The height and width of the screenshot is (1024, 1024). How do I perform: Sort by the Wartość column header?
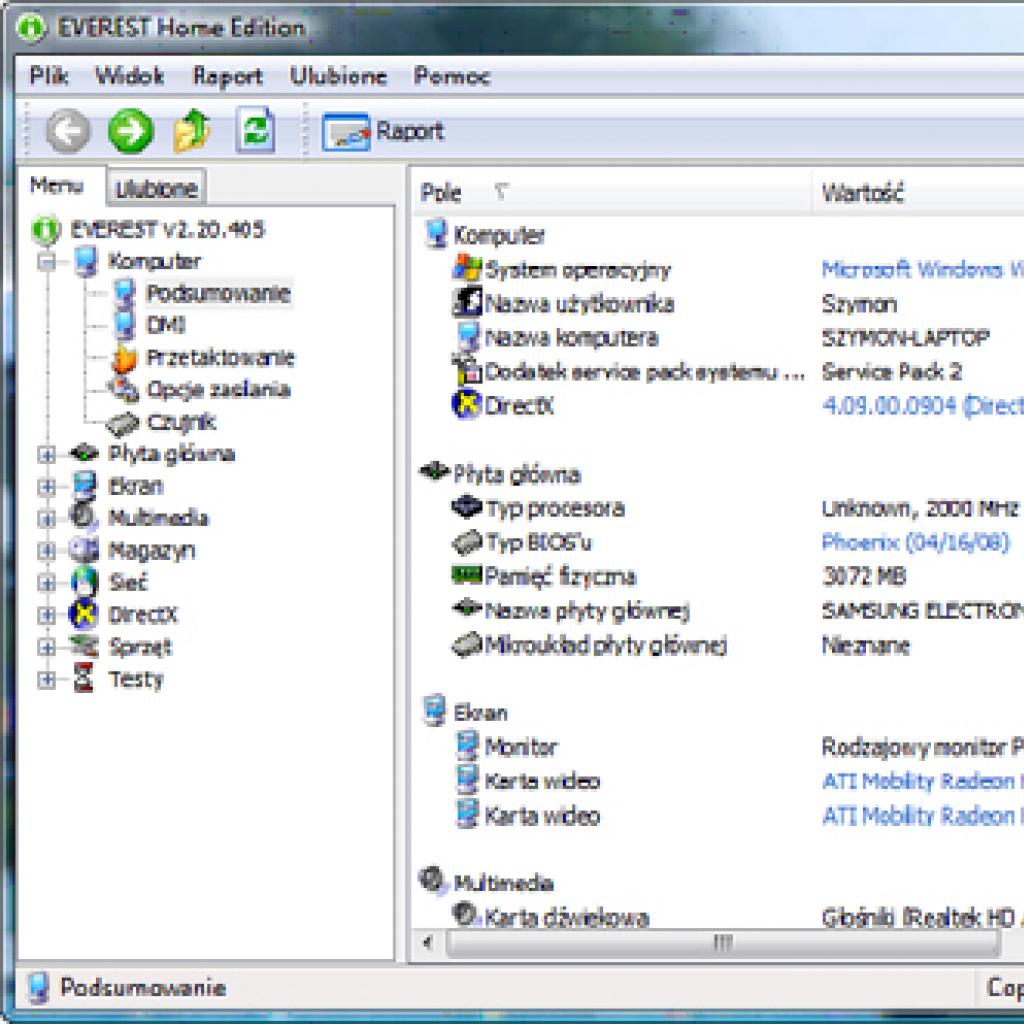pos(918,193)
